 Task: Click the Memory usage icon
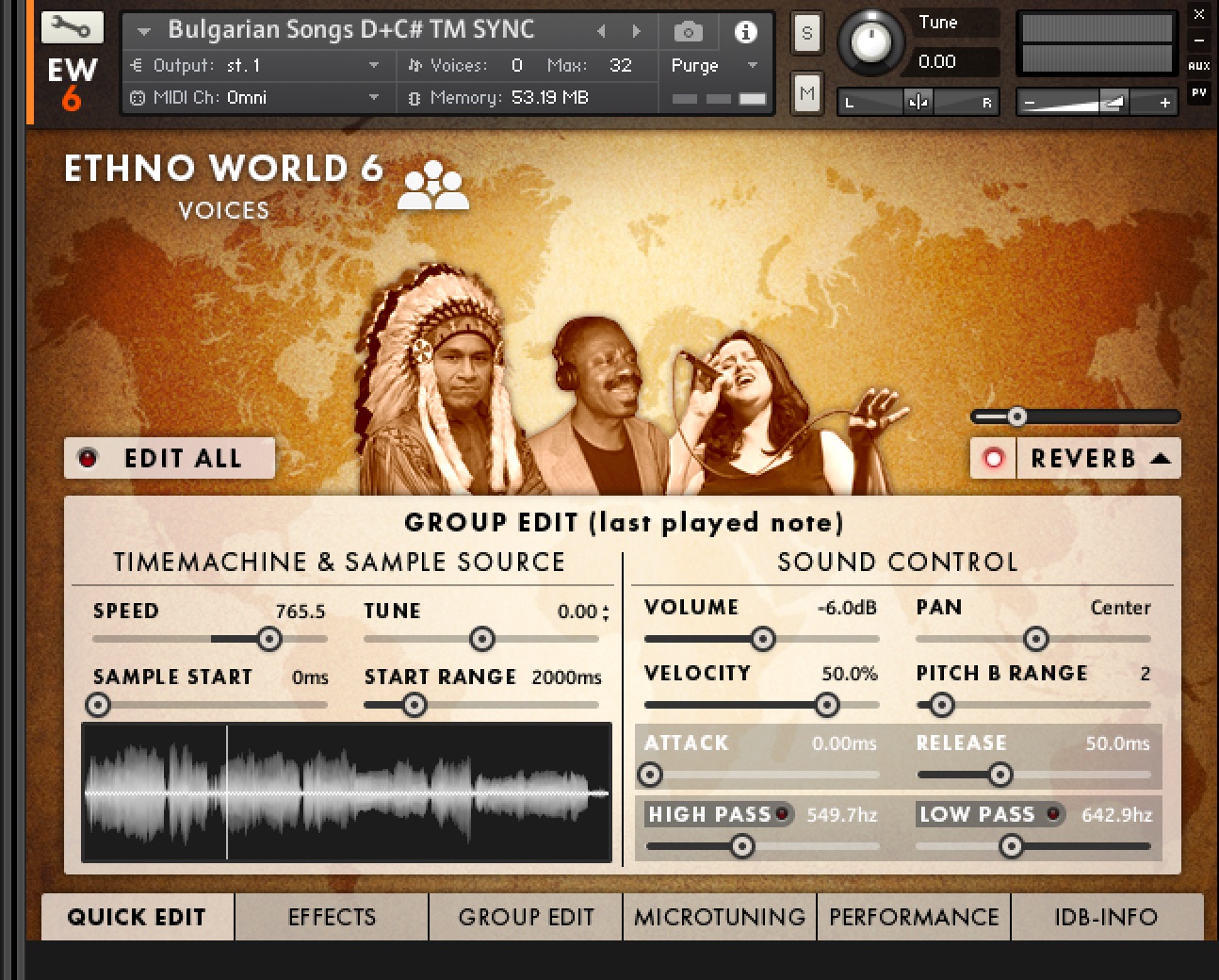(x=414, y=97)
